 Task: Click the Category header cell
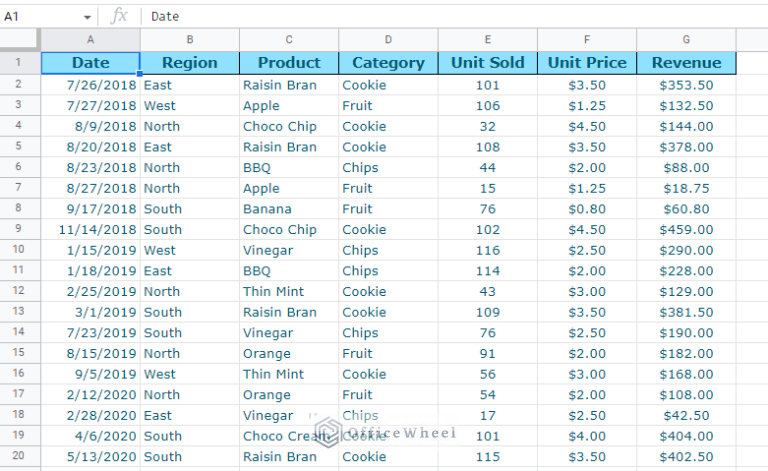point(388,62)
